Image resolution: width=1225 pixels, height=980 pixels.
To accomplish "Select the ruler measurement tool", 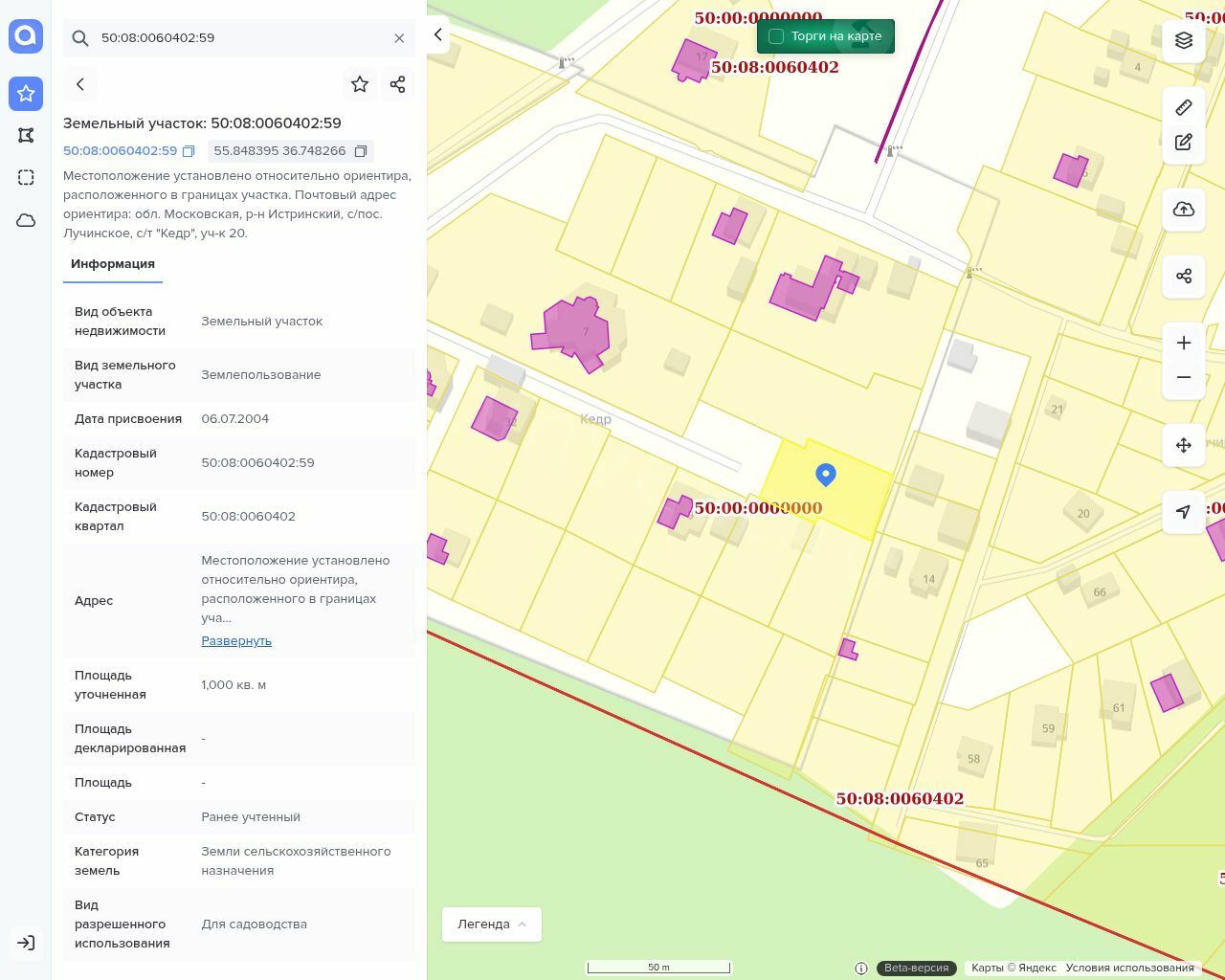I will pyautogui.click(x=1184, y=107).
